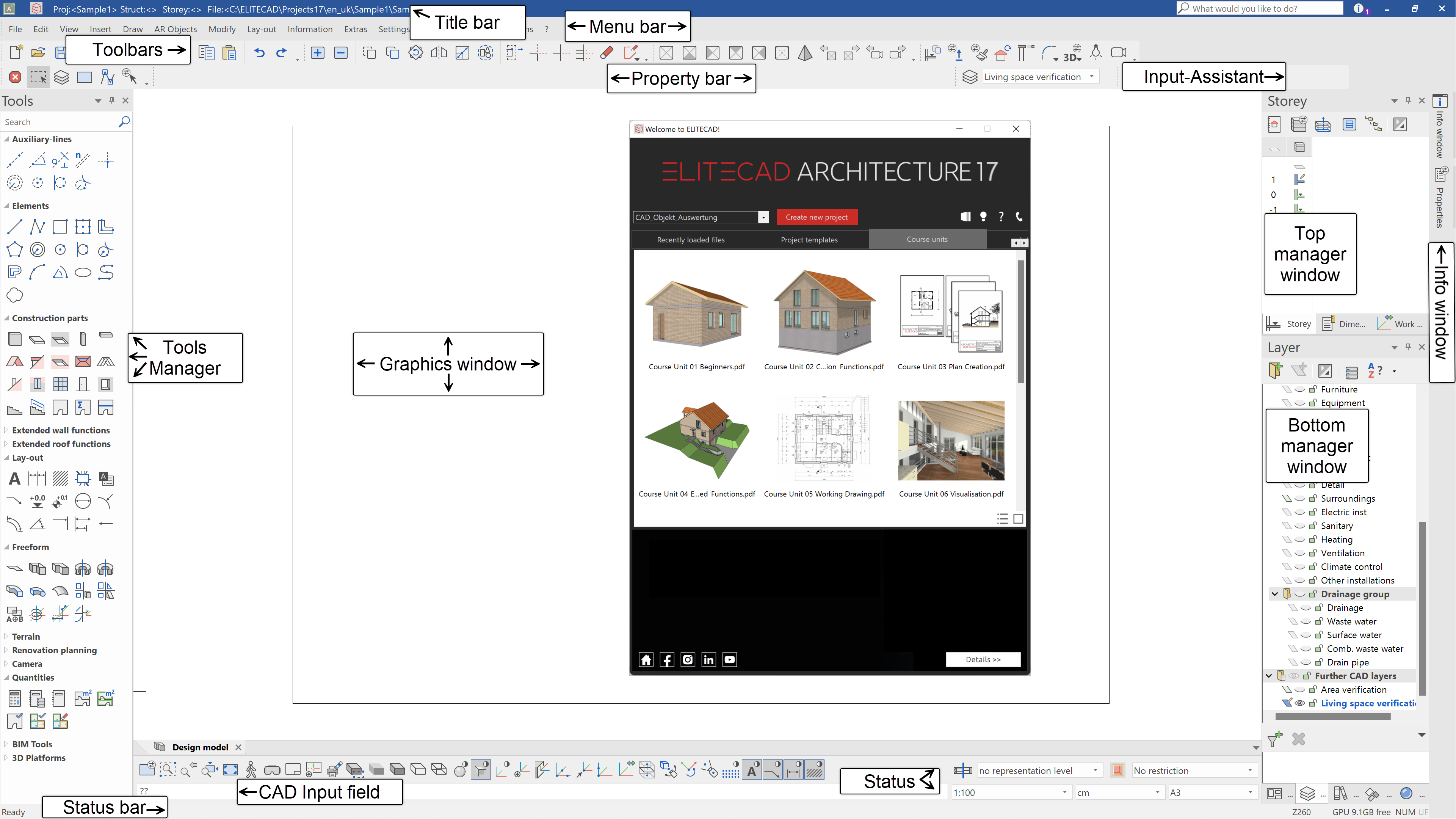The height and width of the screenshot is (819, 1456).
Task: Collapse the Drainage group tree node
Action: click(x=1275, y=594)
